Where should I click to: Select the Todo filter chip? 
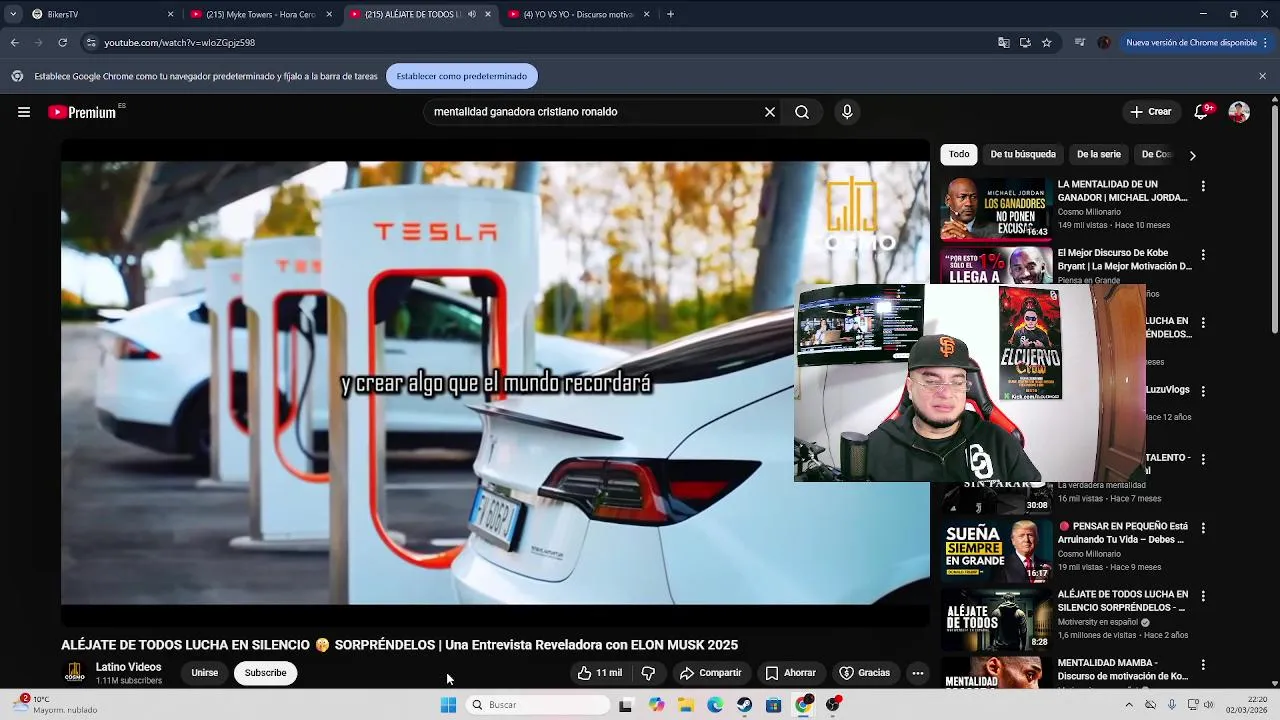(x=959, y=154)
